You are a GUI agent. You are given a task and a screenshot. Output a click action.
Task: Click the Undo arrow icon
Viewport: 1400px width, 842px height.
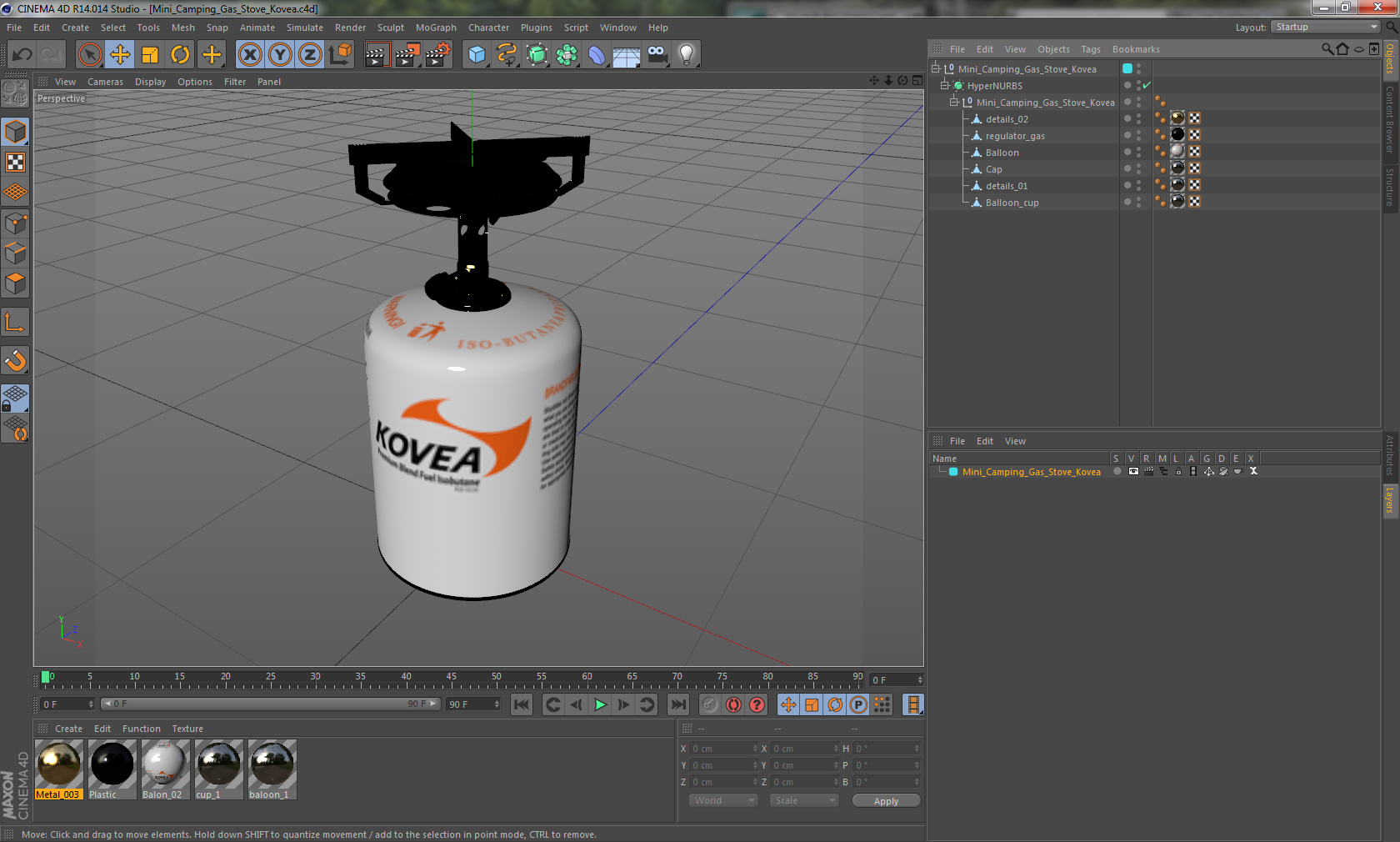tap(22, 55)
